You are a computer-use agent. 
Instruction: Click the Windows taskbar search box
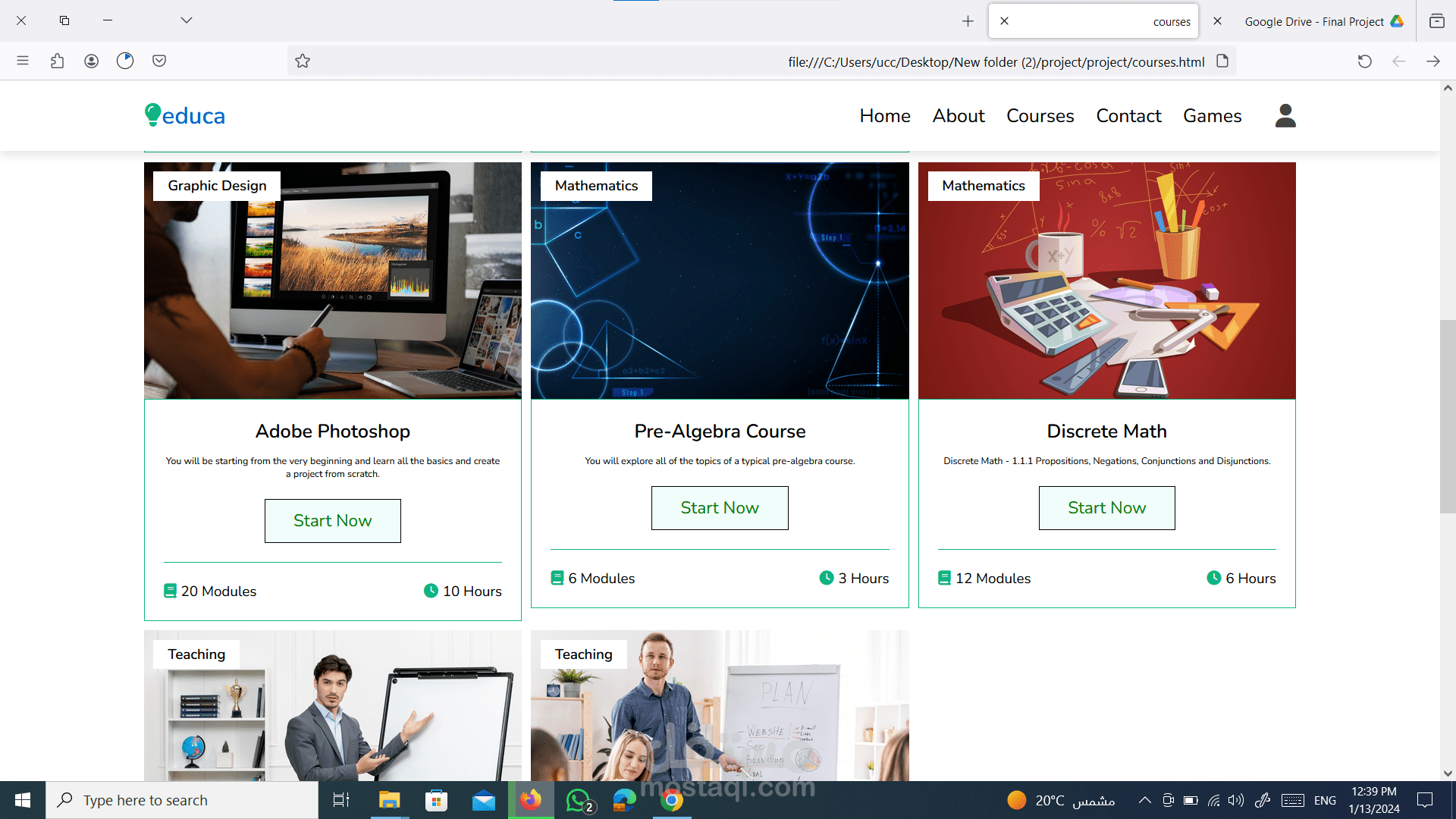pos(182,800)
